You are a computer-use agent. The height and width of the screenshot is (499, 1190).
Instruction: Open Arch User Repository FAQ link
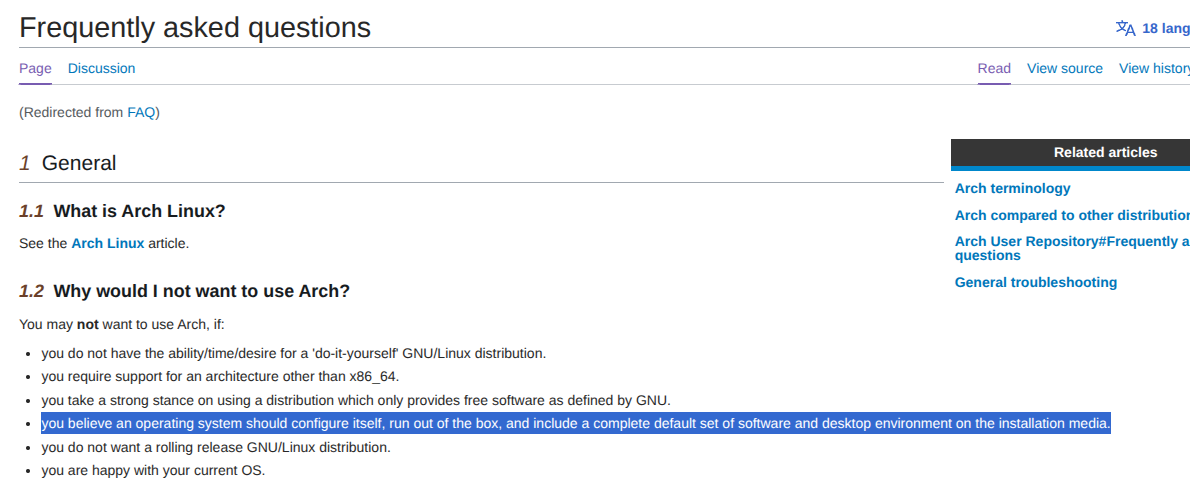coord(1072,249)
